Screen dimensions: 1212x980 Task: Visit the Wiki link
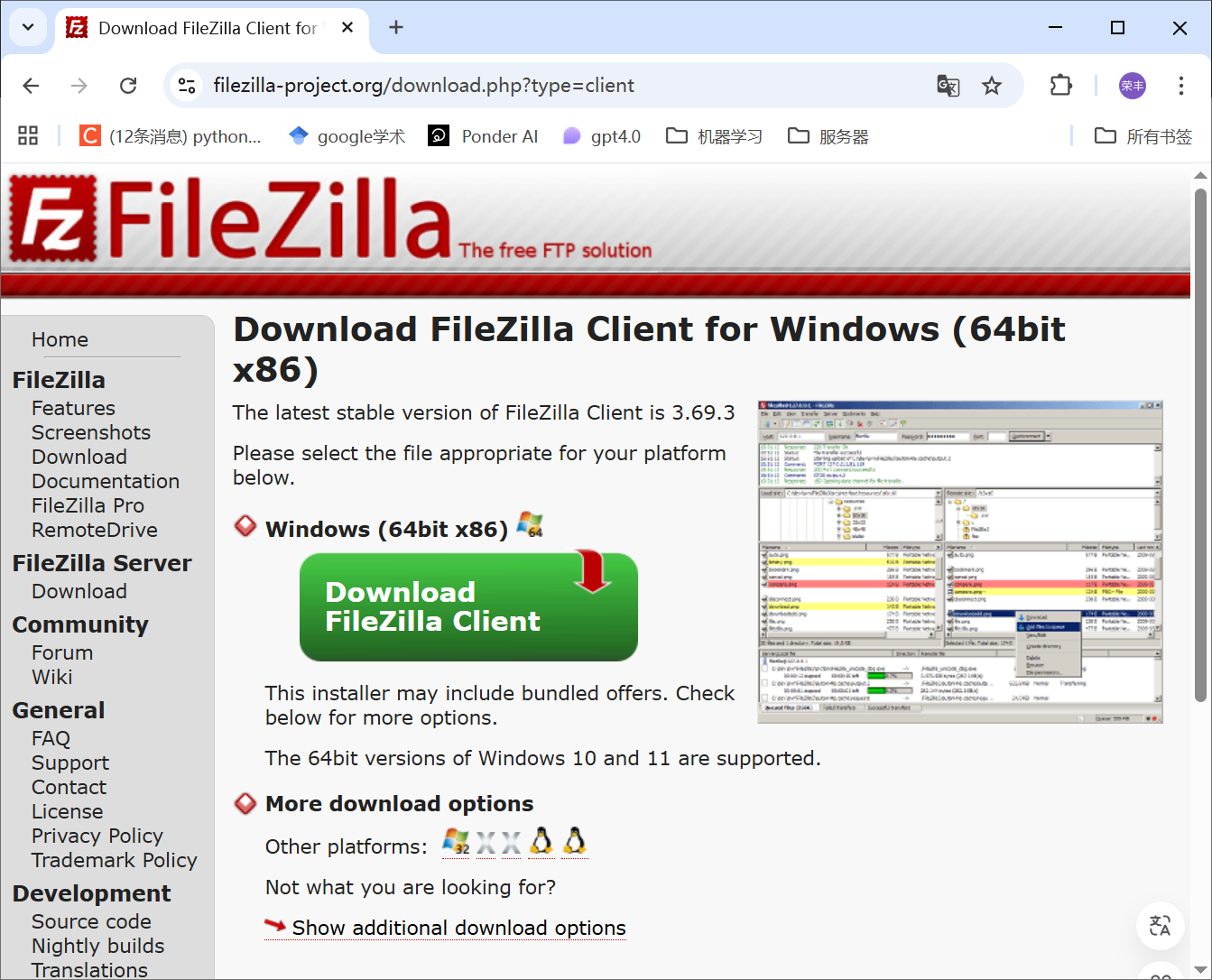click(52, 677)
